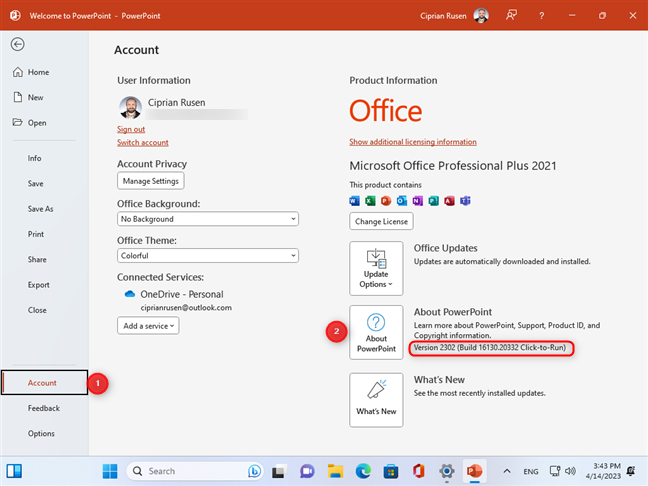Expand Update Options menu
Image resolution: width=648 pixels, height=486 pixels.
coord(376,269)
